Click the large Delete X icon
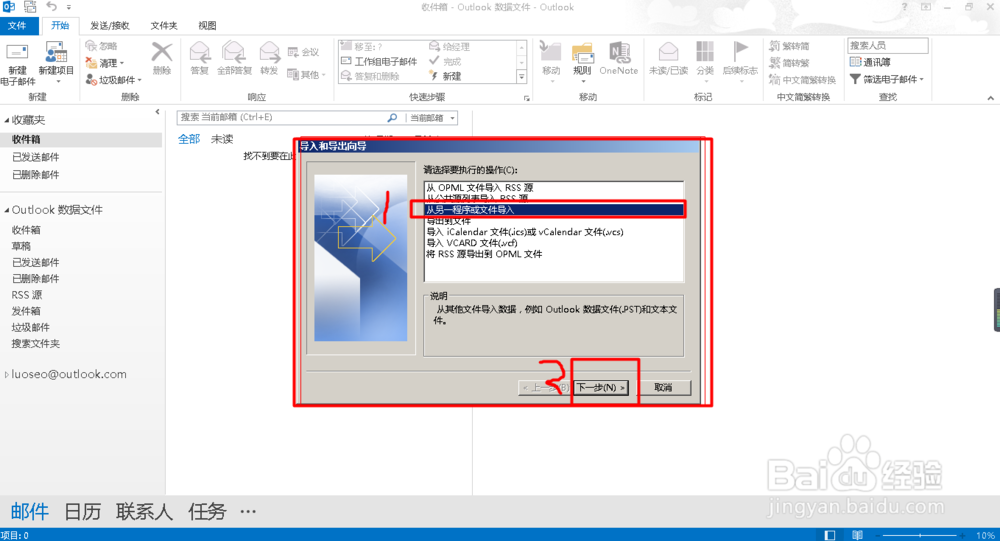Viewport: 1000px width, 541px height. click(162, 52)
